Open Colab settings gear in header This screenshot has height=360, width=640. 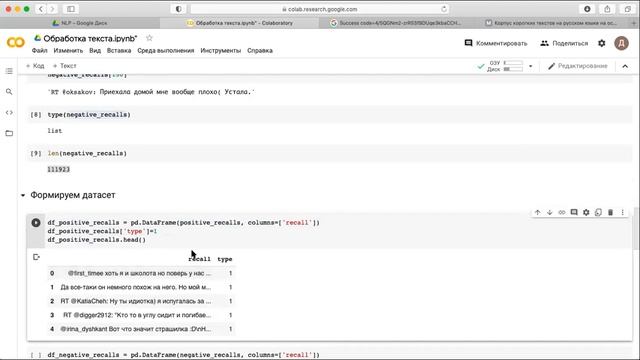tap(602, 43)
